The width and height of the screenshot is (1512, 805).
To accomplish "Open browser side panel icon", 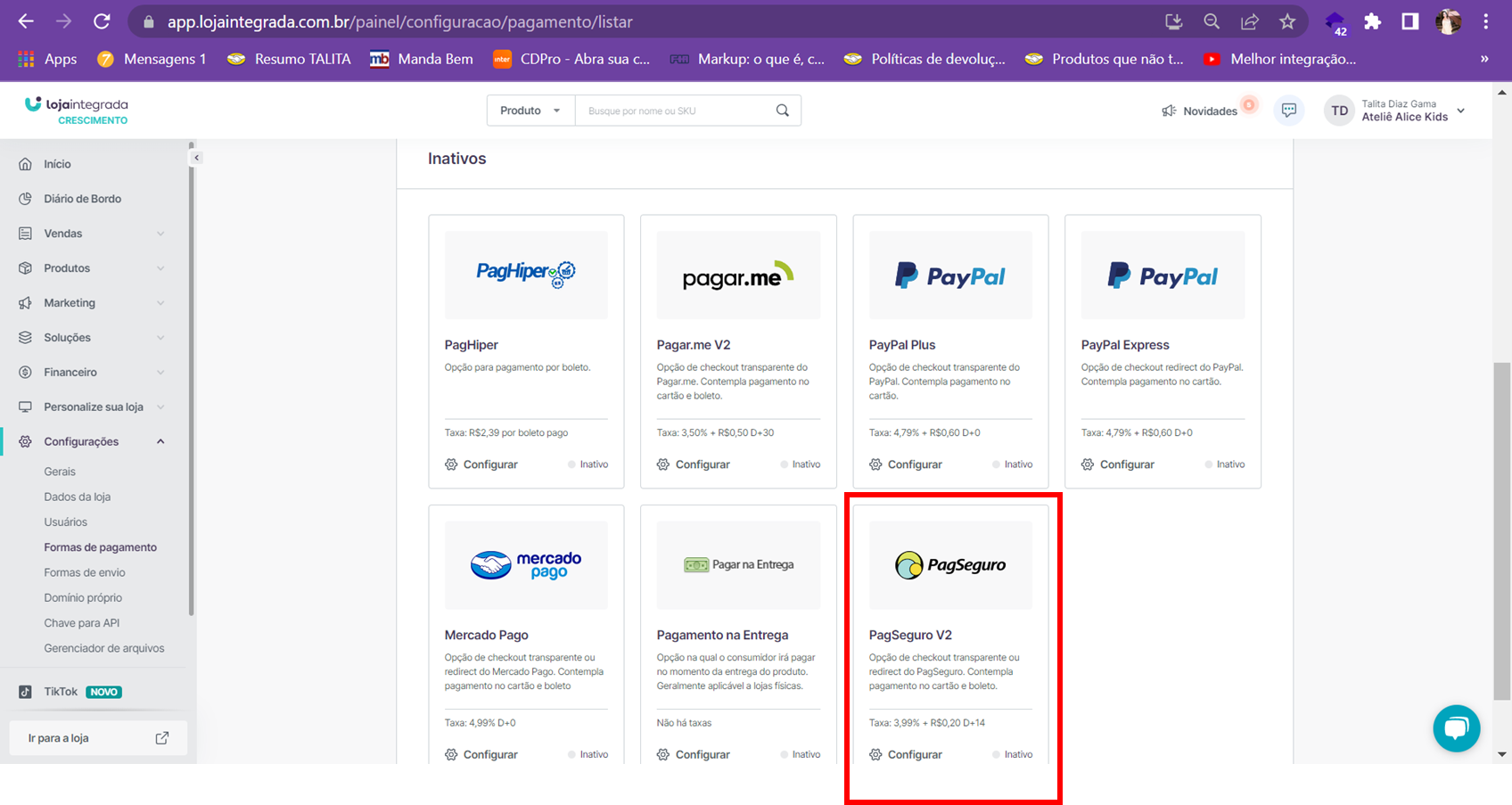I will pyautogui.click(x=1409, y=21).
